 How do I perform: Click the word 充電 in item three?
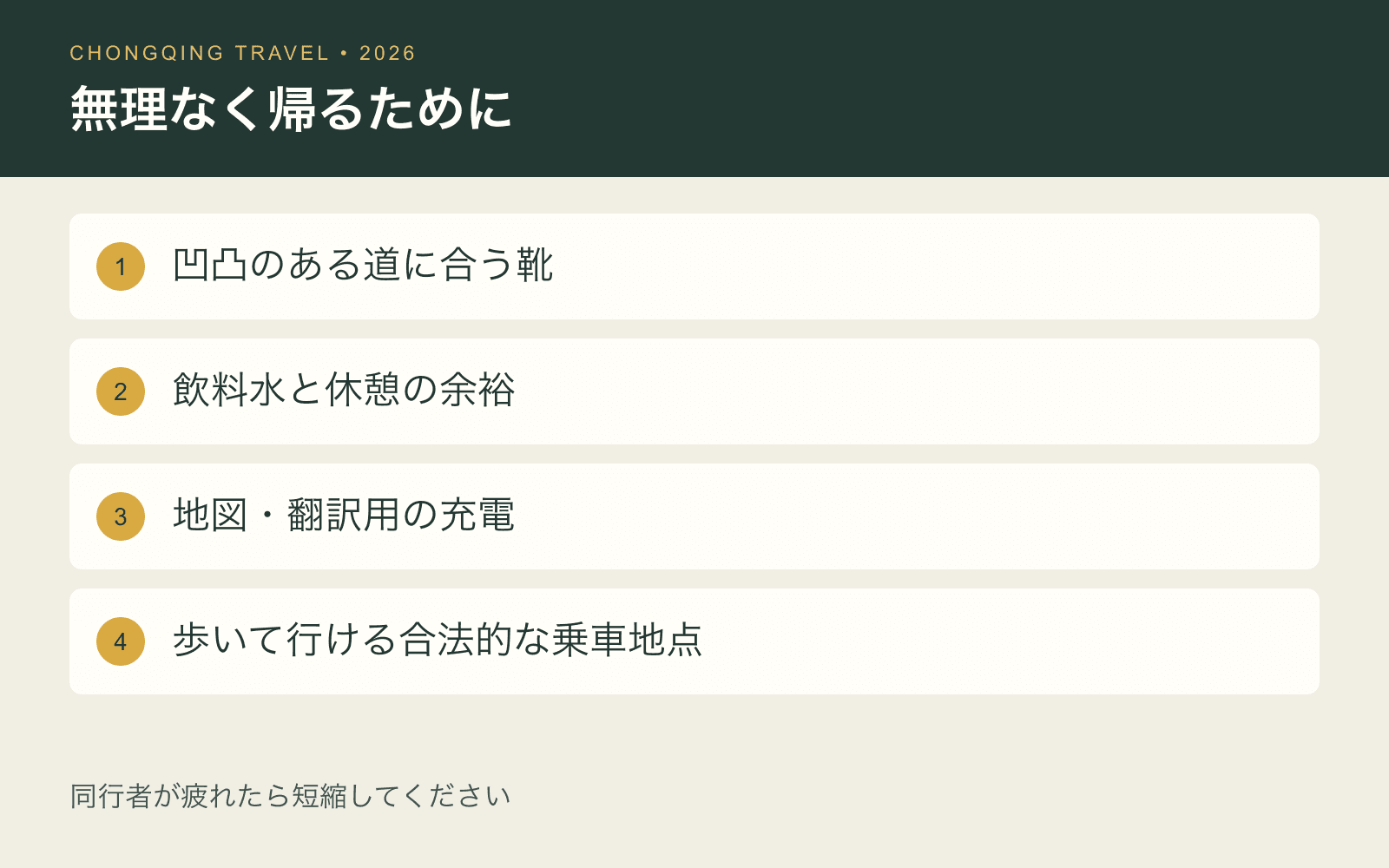(x=477, y=516)
